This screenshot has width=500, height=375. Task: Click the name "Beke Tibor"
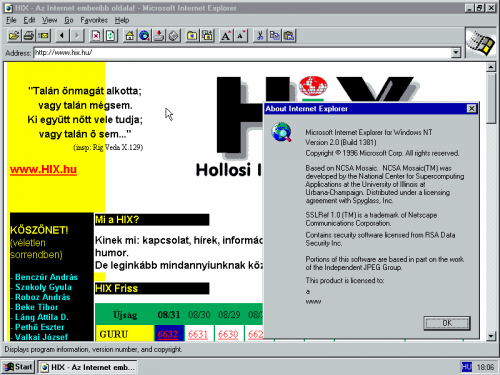pyautogui.click(x=36, y=307)
